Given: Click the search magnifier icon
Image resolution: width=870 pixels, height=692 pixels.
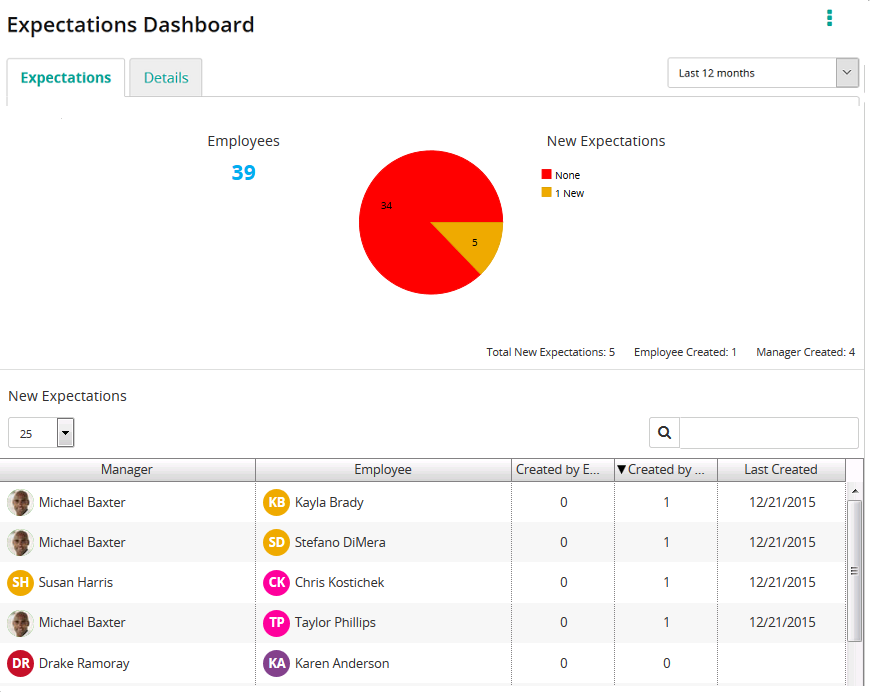Looking at the screenshot, I should 664,432.
